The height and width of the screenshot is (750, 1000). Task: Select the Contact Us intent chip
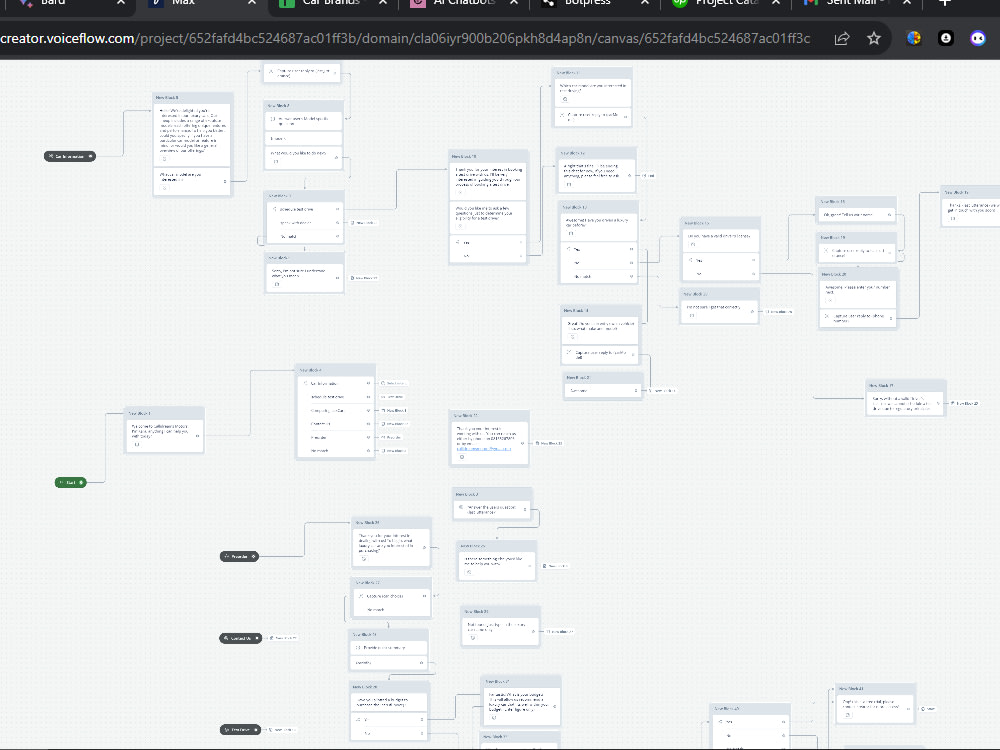coord(240,638)
